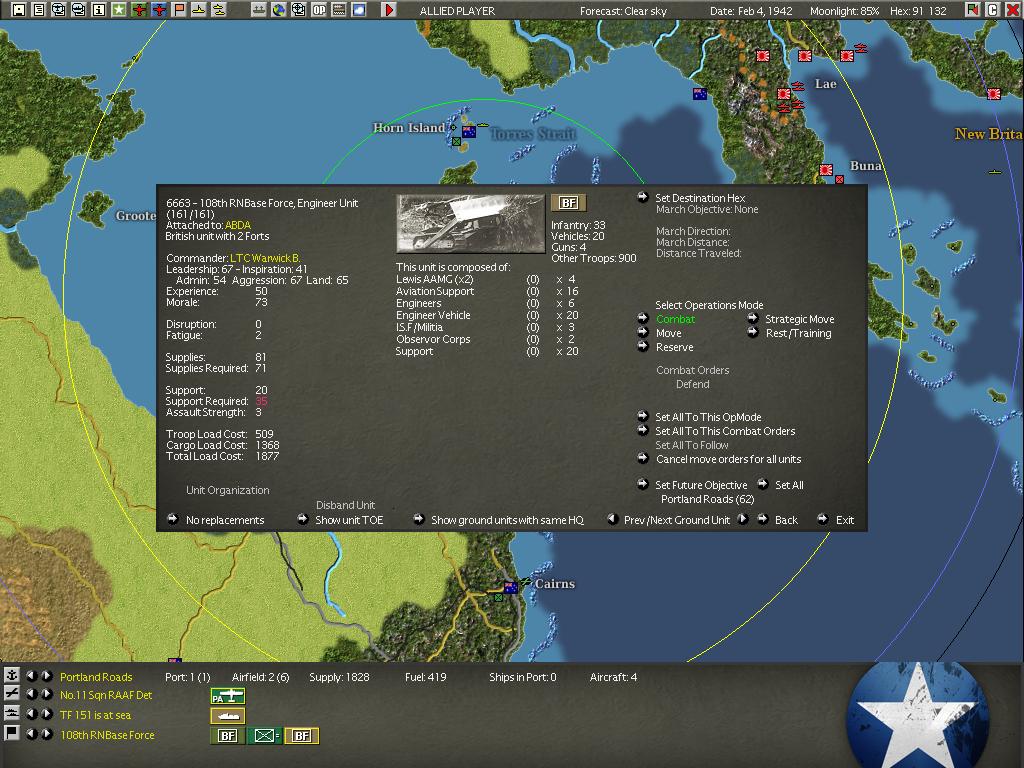
Task: Toggle the No replacements setting
Action: 225,520
